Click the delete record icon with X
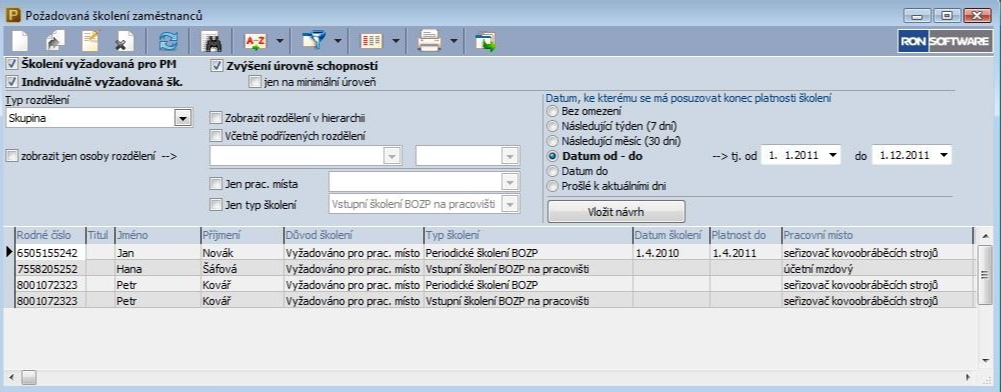1001x392 pixels. click(123, 41)
